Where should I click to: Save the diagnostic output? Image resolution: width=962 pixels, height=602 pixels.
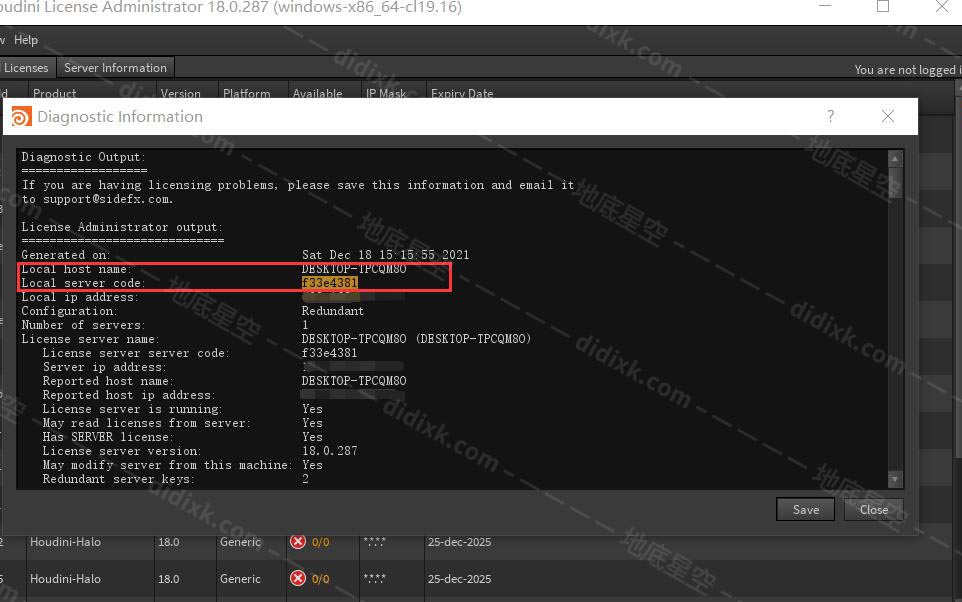click(x=806, y=509)
